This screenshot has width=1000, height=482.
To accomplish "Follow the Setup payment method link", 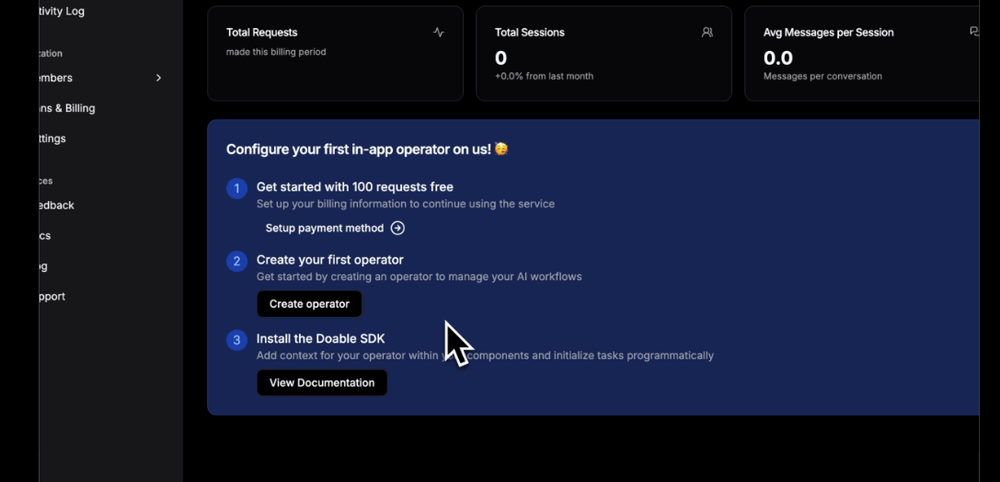I will [x=325, y=228].
